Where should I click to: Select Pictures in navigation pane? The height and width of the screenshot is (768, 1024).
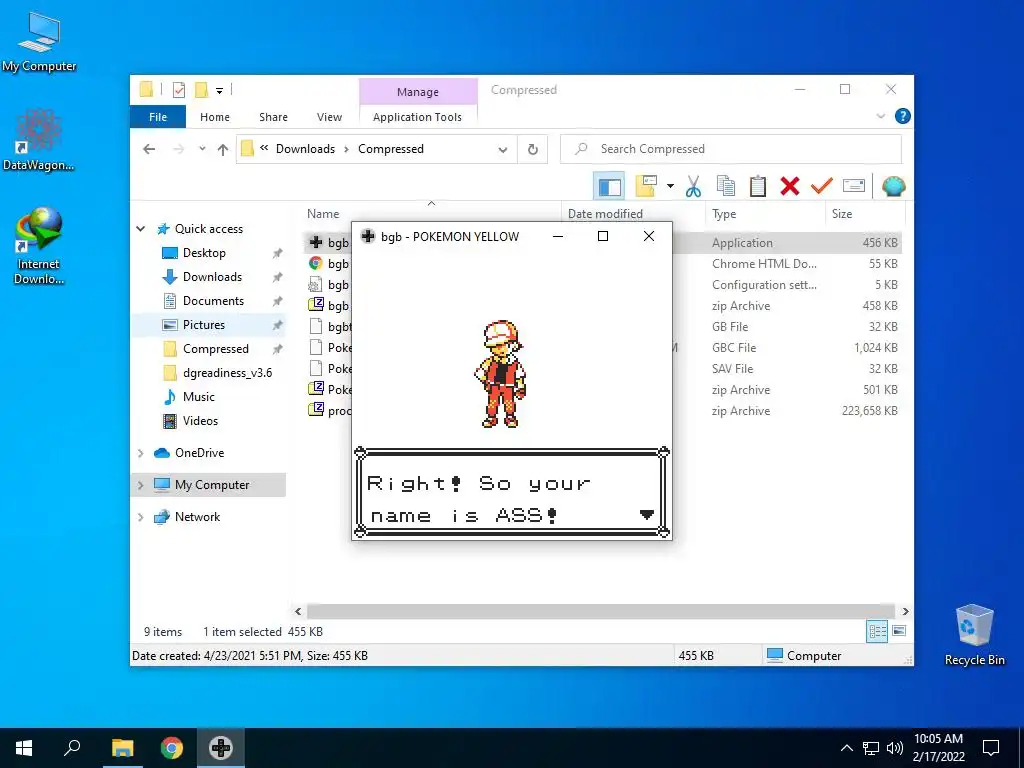[204, 325]
